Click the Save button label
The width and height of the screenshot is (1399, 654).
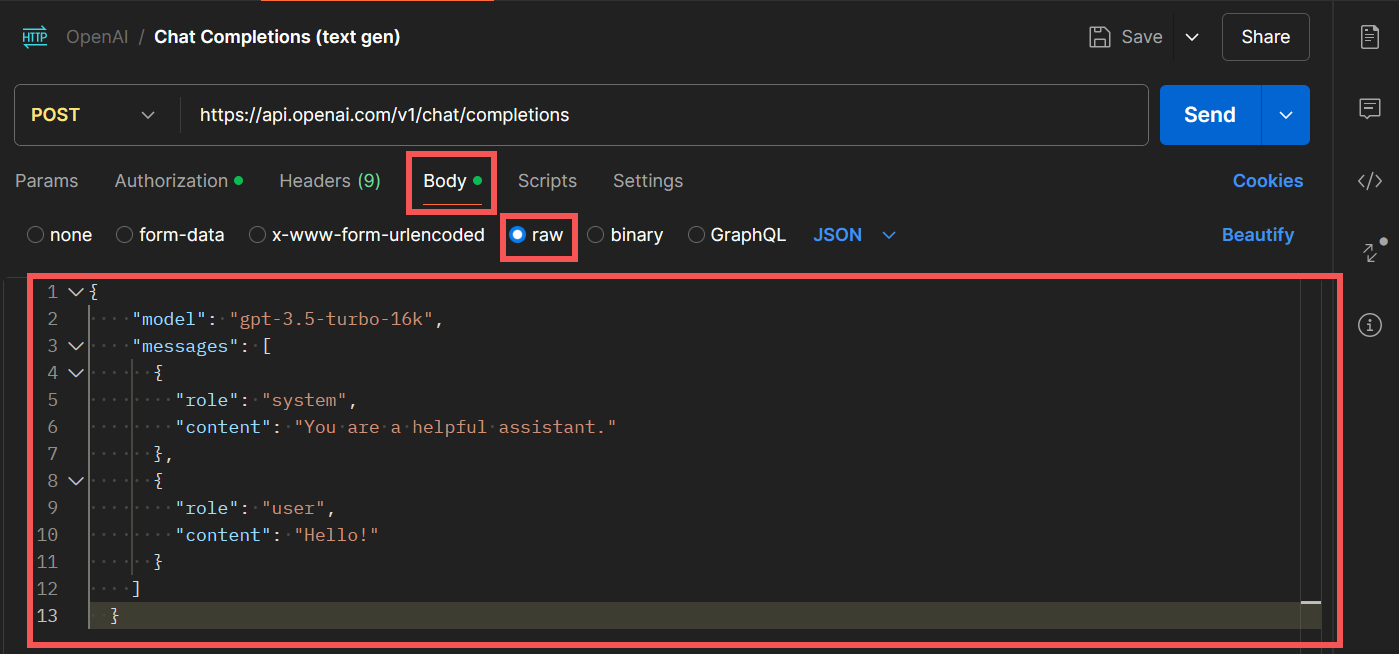(1142, 37)
